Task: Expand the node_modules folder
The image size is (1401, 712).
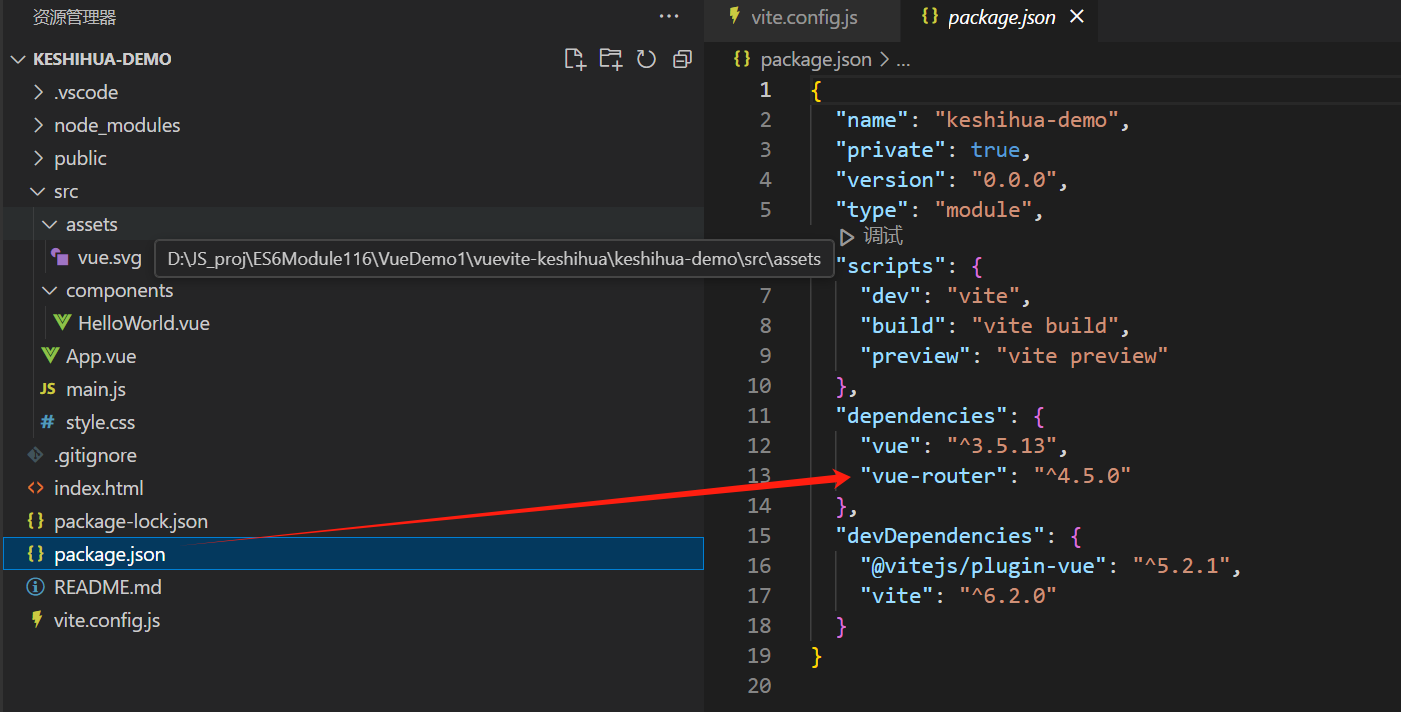Action: (352, 125)
